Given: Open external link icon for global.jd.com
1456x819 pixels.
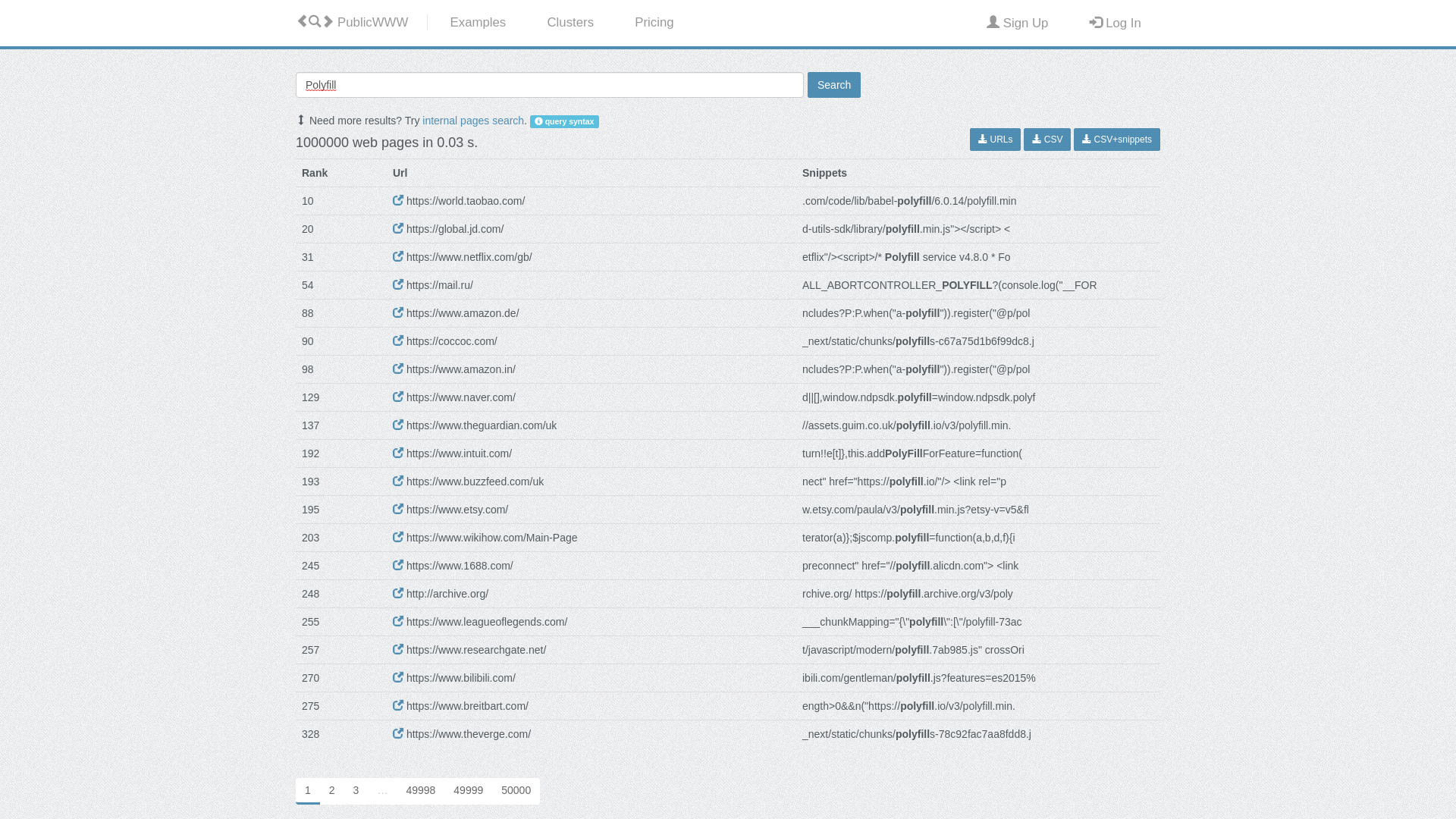Looking at the screenshot, I should tap(398, 229).
